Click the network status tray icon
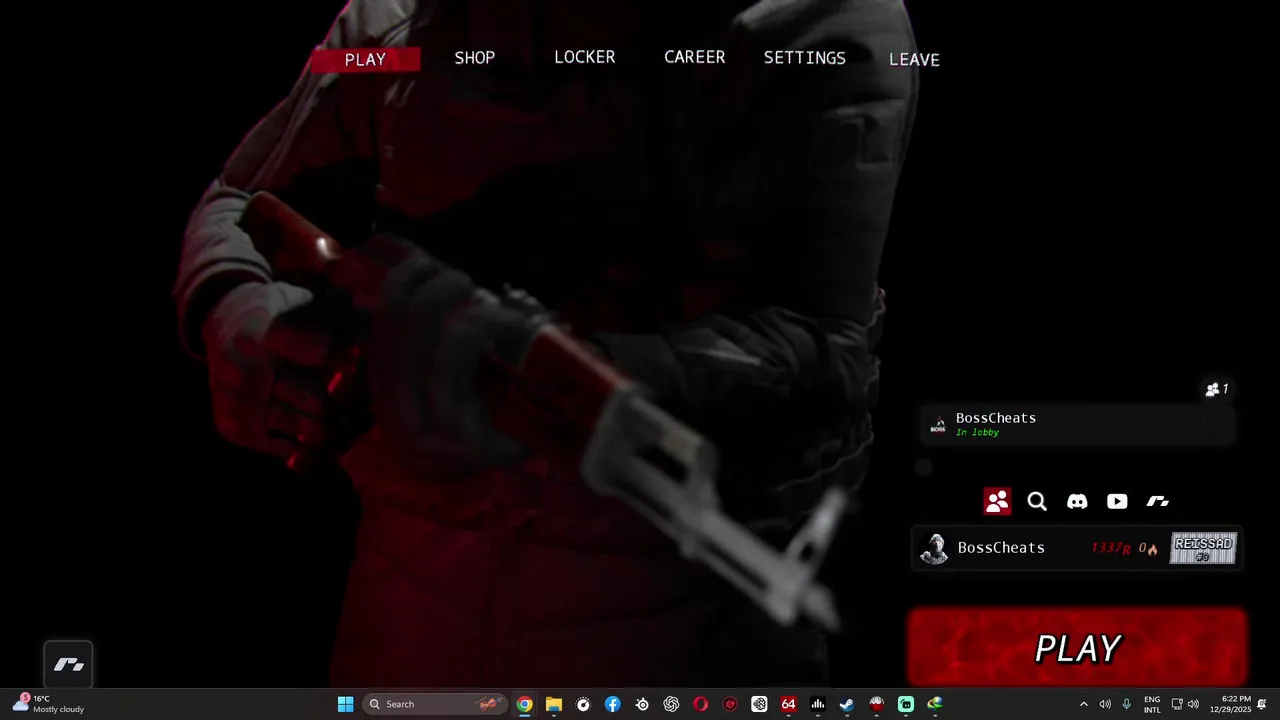The width and height of the screenshot is (1280, 720). pyautogui.click(x=1177, y=704)
